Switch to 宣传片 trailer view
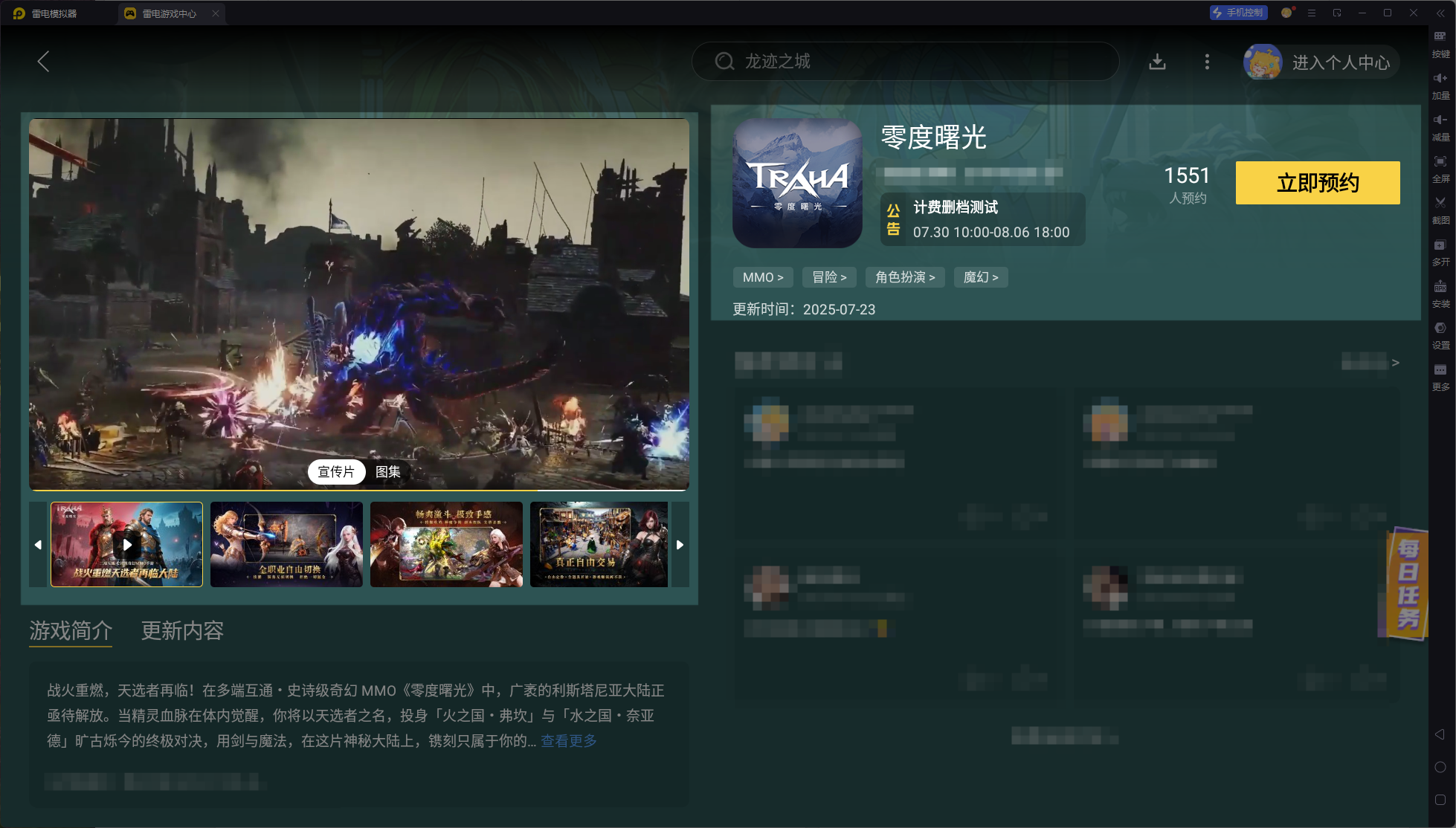 pos(336,472)
